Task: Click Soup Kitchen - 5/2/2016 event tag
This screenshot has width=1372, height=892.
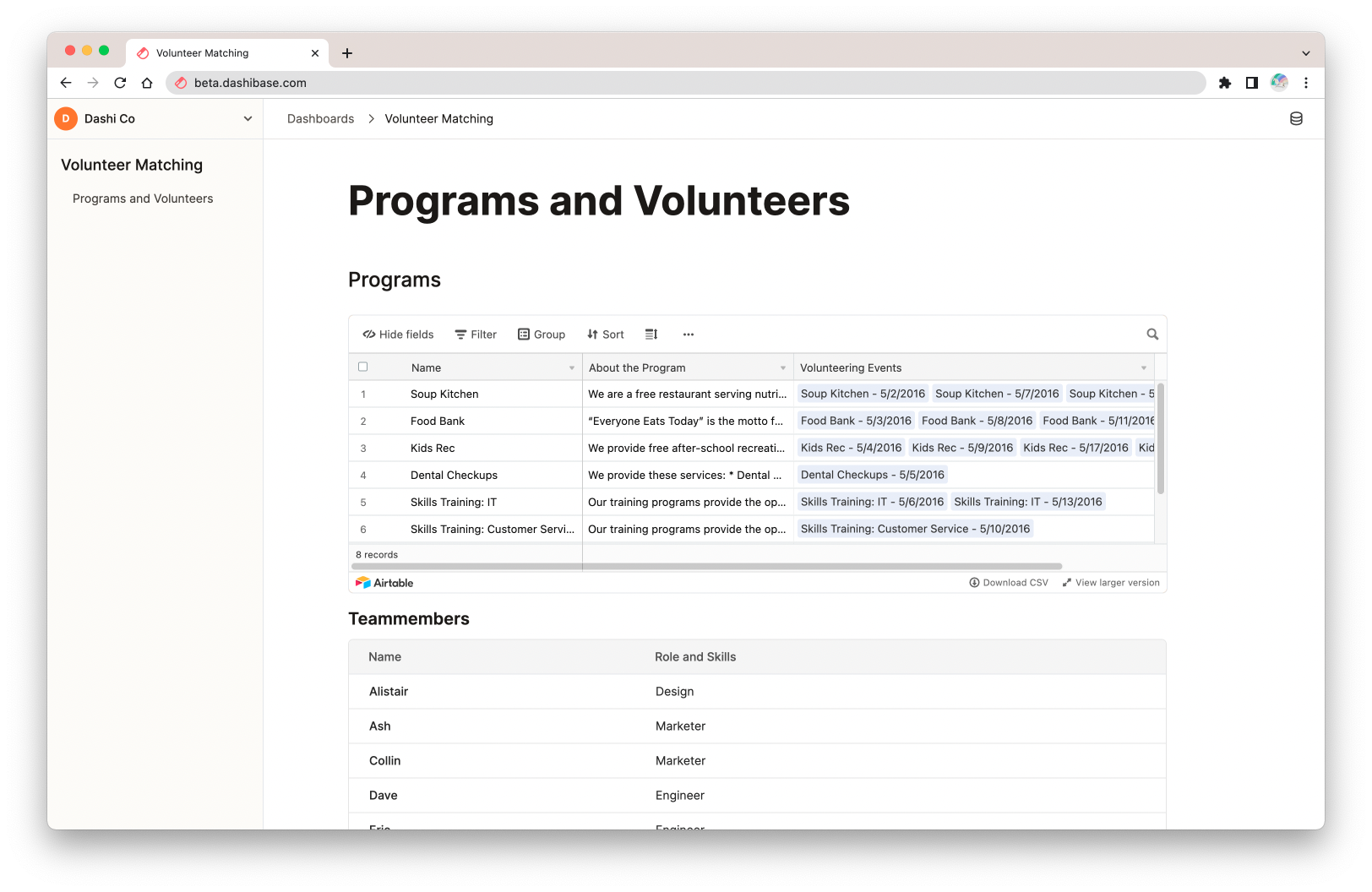Action: tap(863, 394)
